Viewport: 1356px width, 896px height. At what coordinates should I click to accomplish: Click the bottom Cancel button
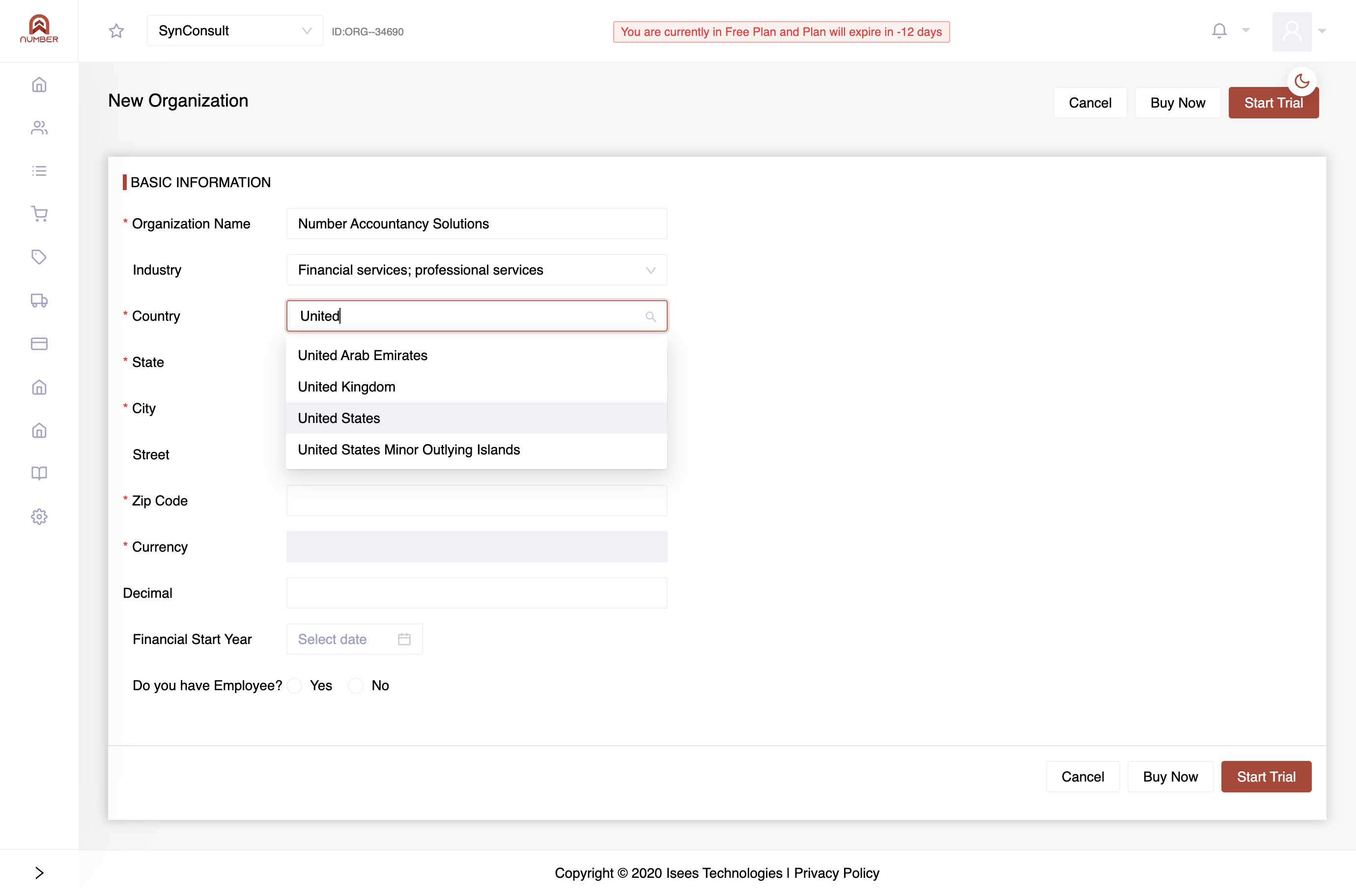coord(1082,777)
